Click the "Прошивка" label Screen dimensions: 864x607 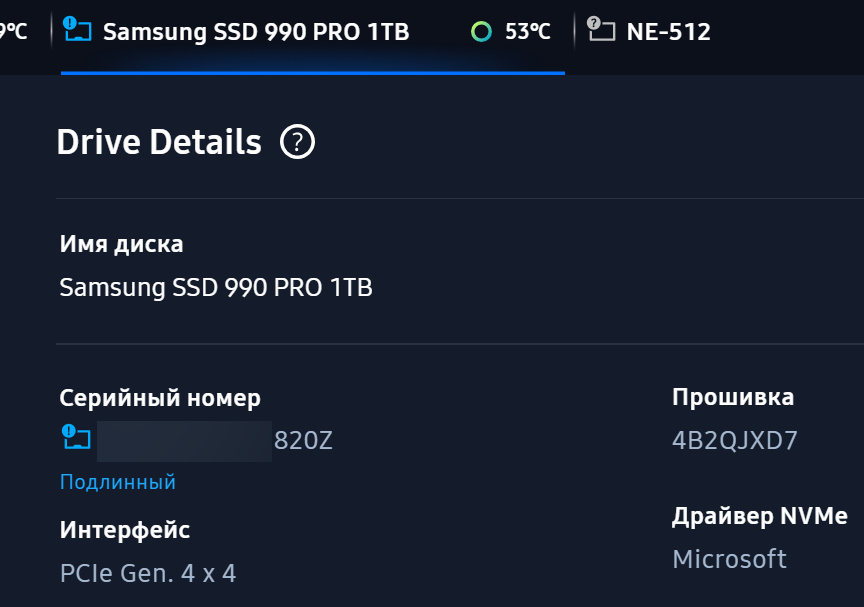coord(733,397)
